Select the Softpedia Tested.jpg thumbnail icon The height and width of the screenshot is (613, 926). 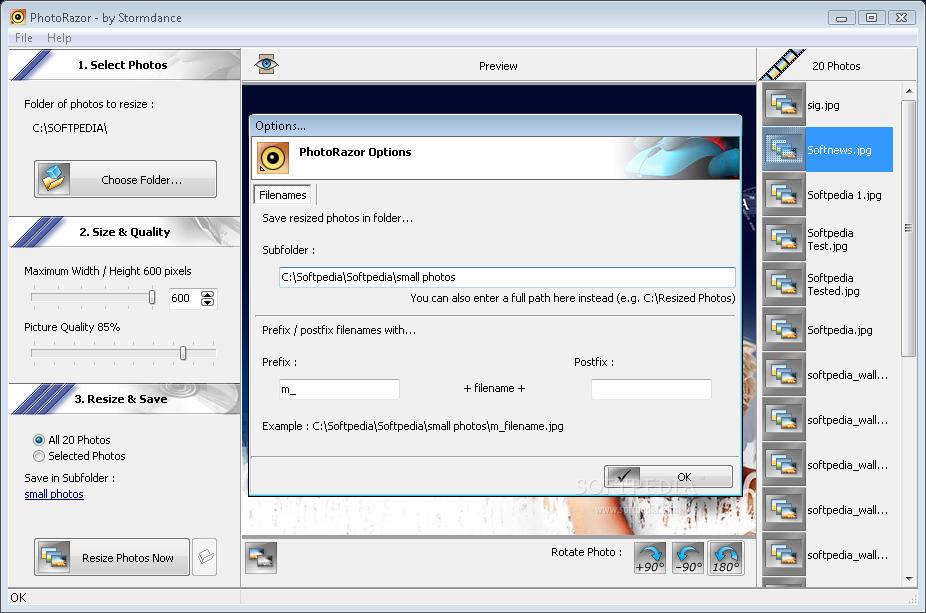coord(784,285)
